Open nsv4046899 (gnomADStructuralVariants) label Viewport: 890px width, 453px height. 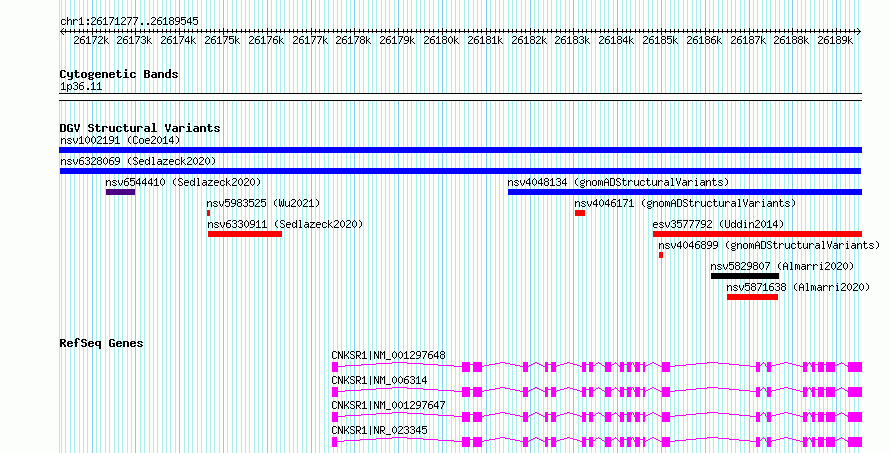(769, 245)
